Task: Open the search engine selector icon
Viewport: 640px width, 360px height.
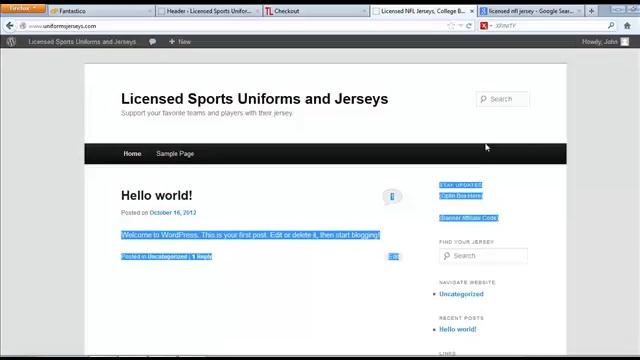Action: (x=484, y=26)
